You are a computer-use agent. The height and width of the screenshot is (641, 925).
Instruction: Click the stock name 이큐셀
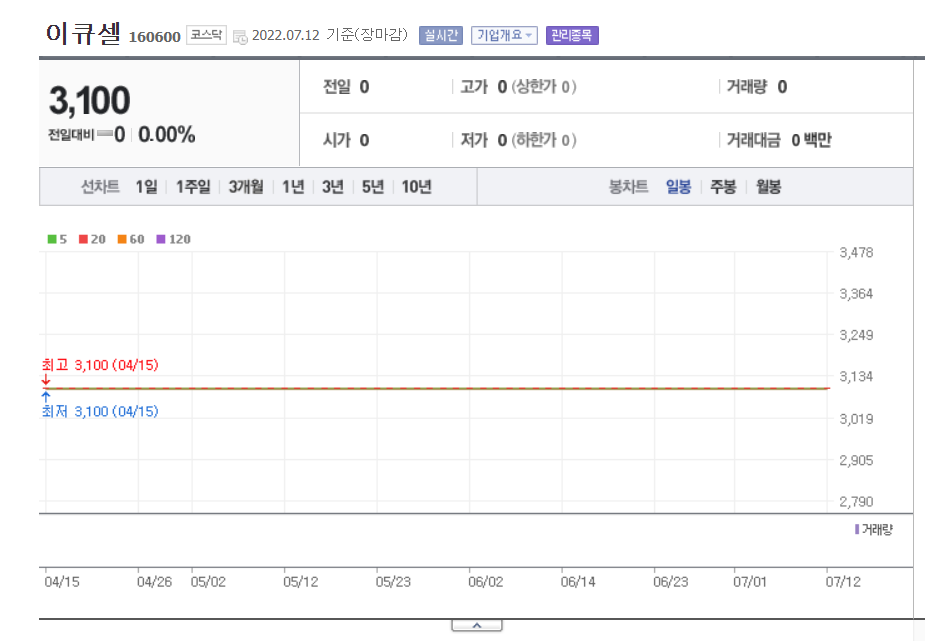coord(83,33)
